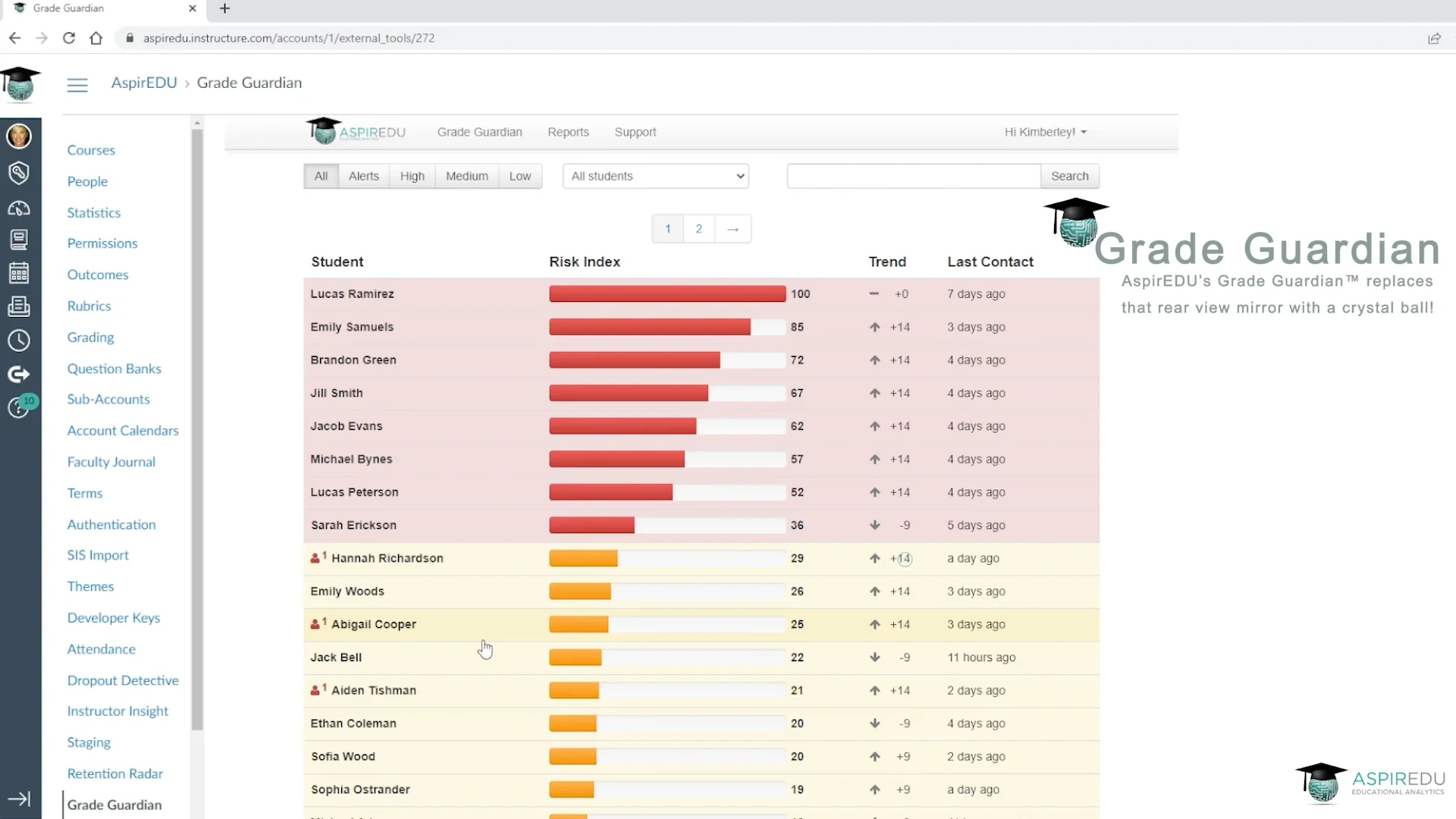Open the All students dropdown
The image size is (1456, 819).
655,176
